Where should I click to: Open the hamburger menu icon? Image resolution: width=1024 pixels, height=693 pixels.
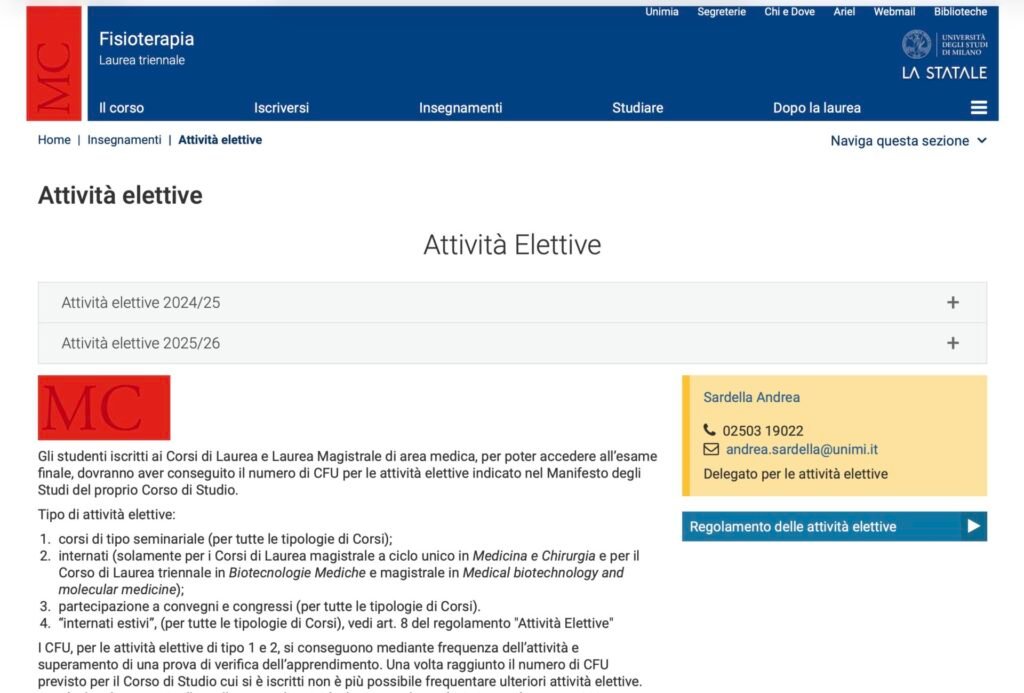tap(978, 108)
